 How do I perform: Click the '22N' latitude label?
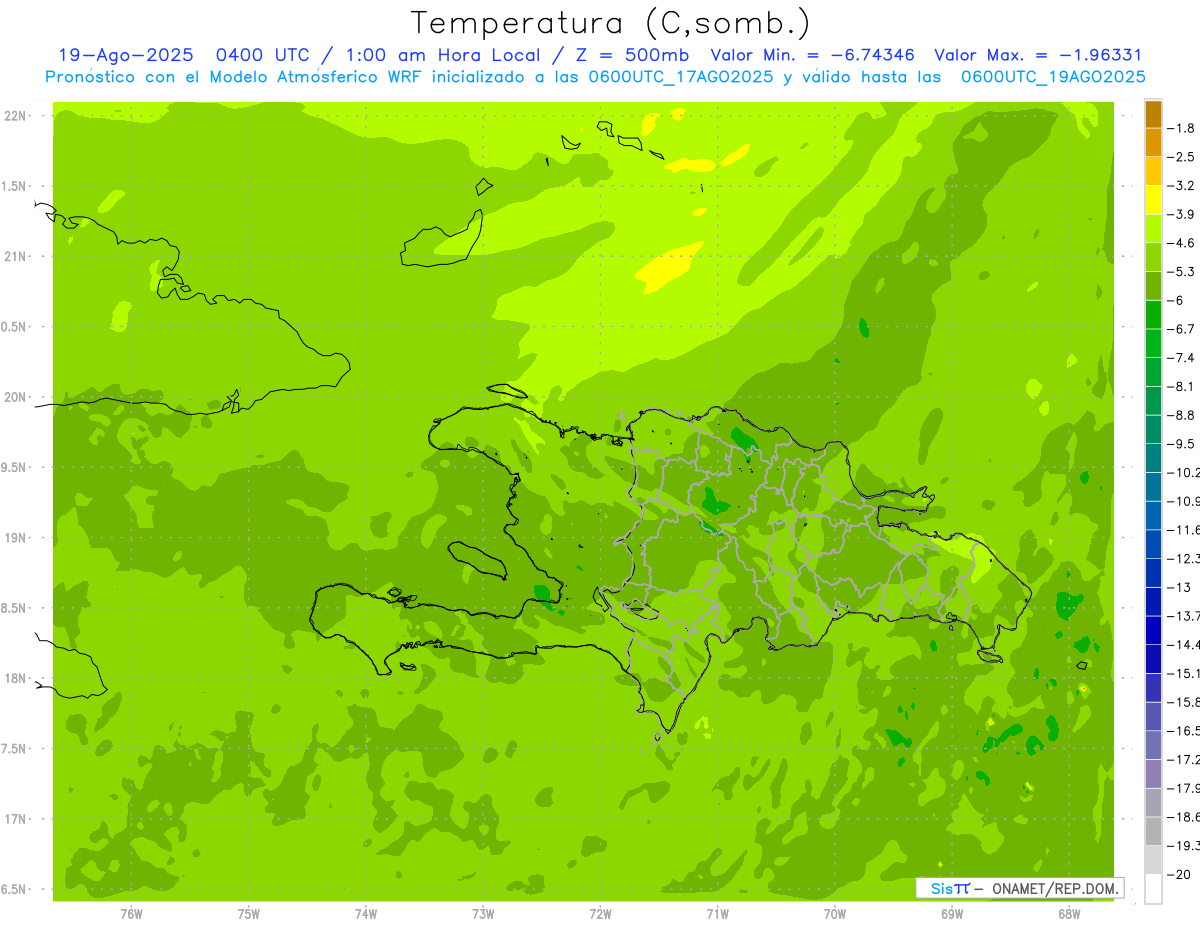point(15,116)
